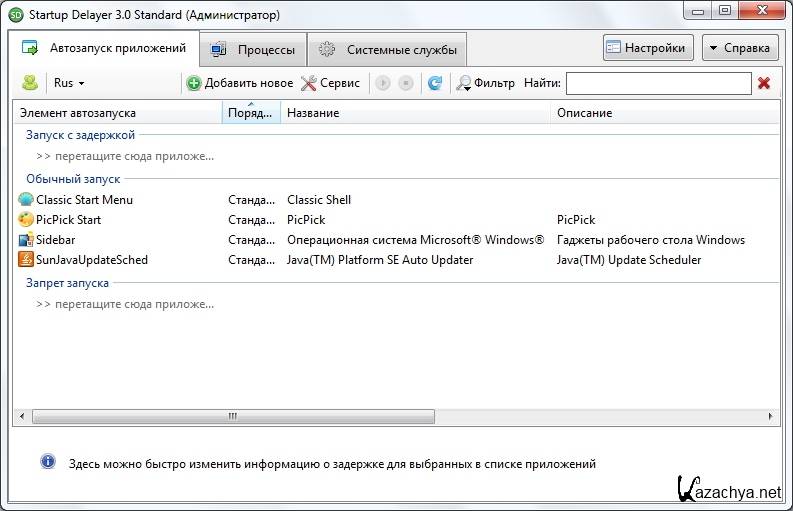This screenshot has height=511, width=793.
Task: Open the Настройки settings button
Action: coord(648,47)
